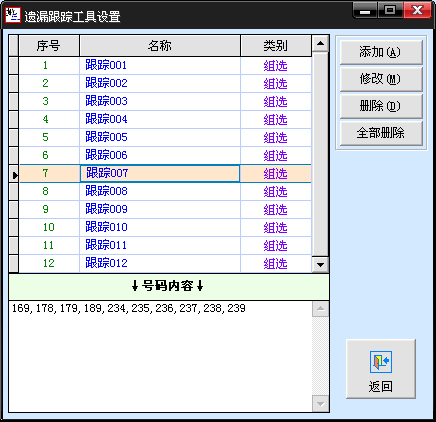This screenshot has width=436, height=422.
Task: Click the 组选 cell in row 9
Action: pos(276,209)
